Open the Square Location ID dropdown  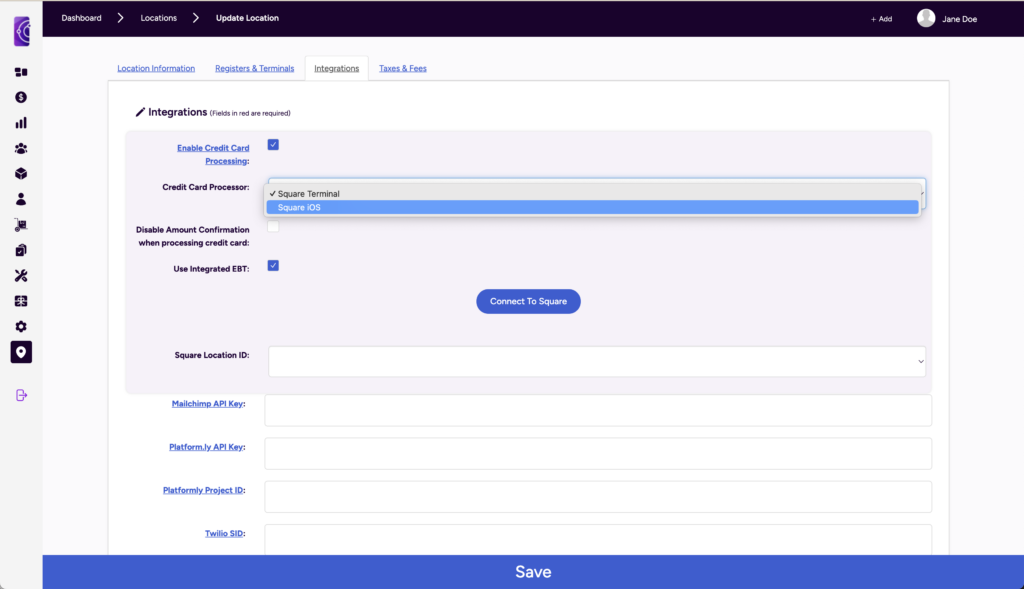click(x=597, y=361)
